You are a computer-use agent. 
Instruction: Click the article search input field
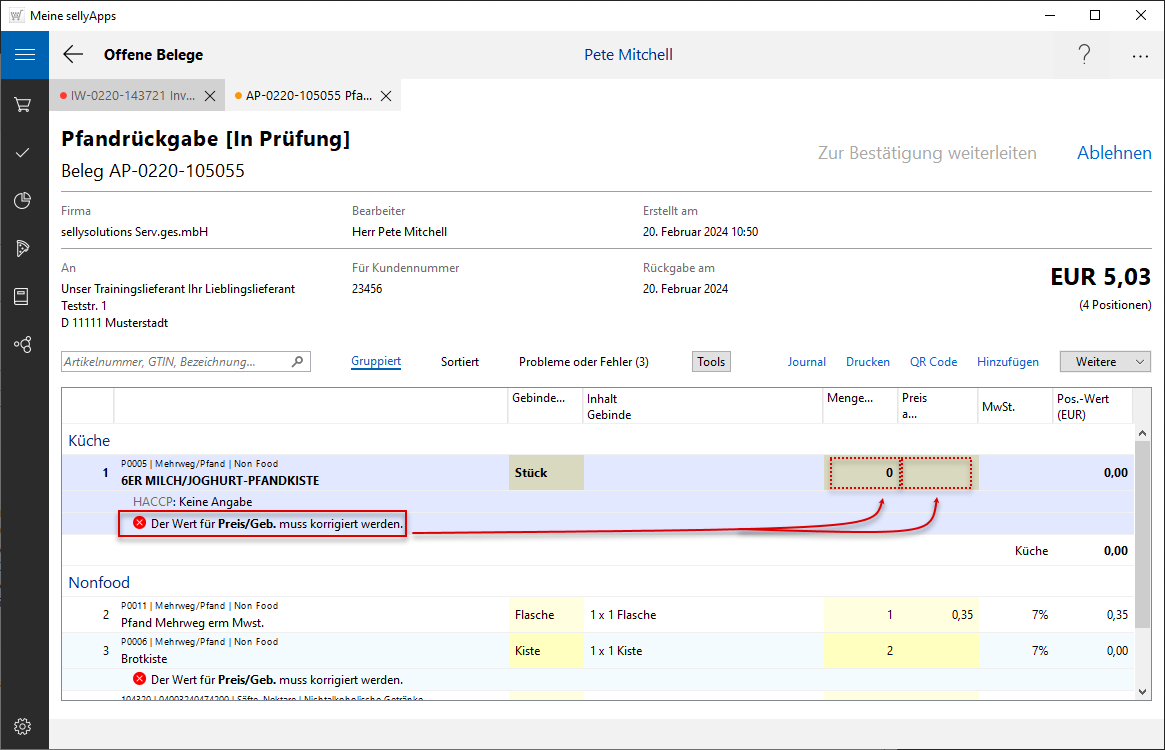pos(175,362)
